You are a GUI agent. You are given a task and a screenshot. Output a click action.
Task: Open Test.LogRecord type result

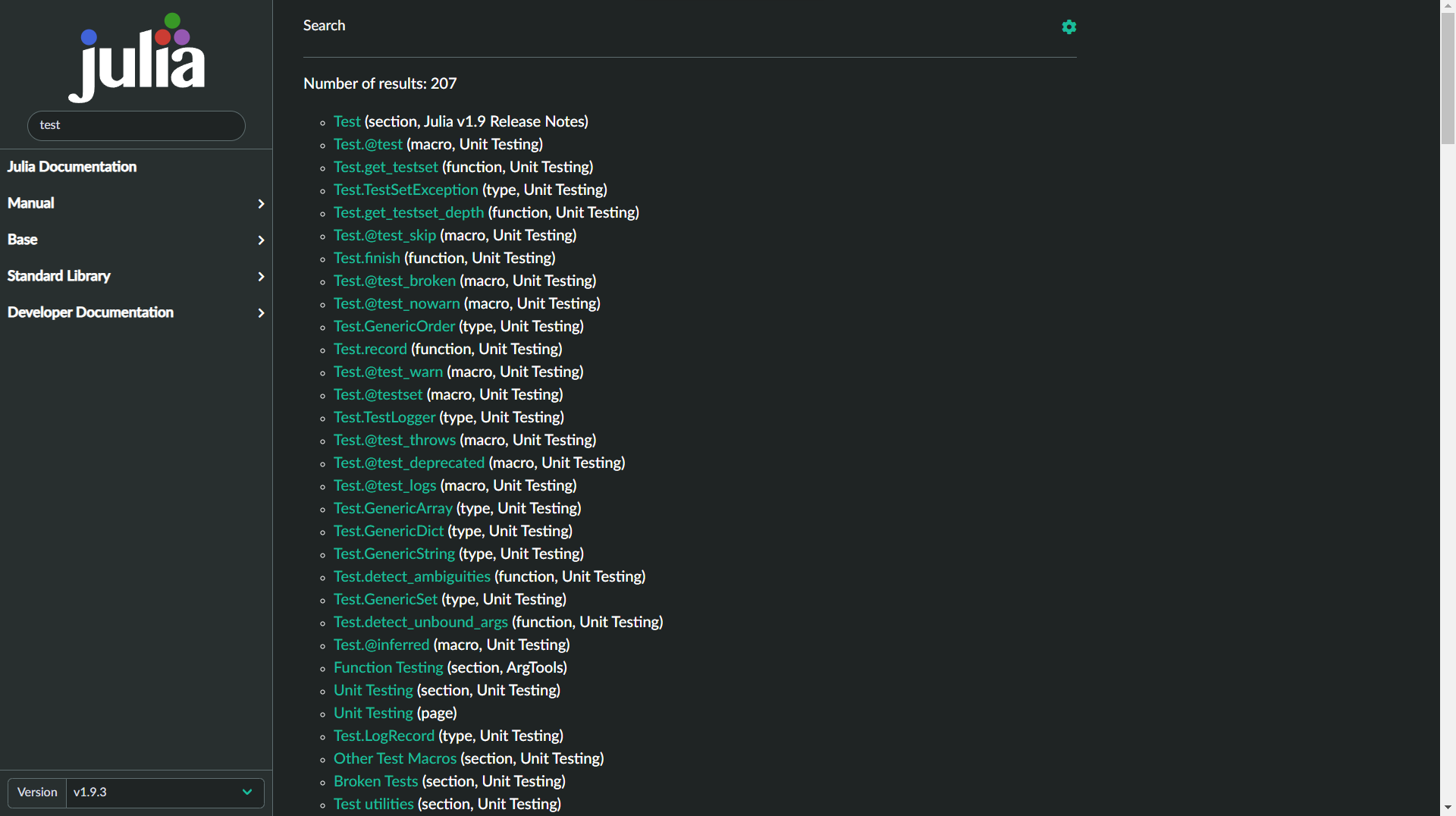point(384,736)
